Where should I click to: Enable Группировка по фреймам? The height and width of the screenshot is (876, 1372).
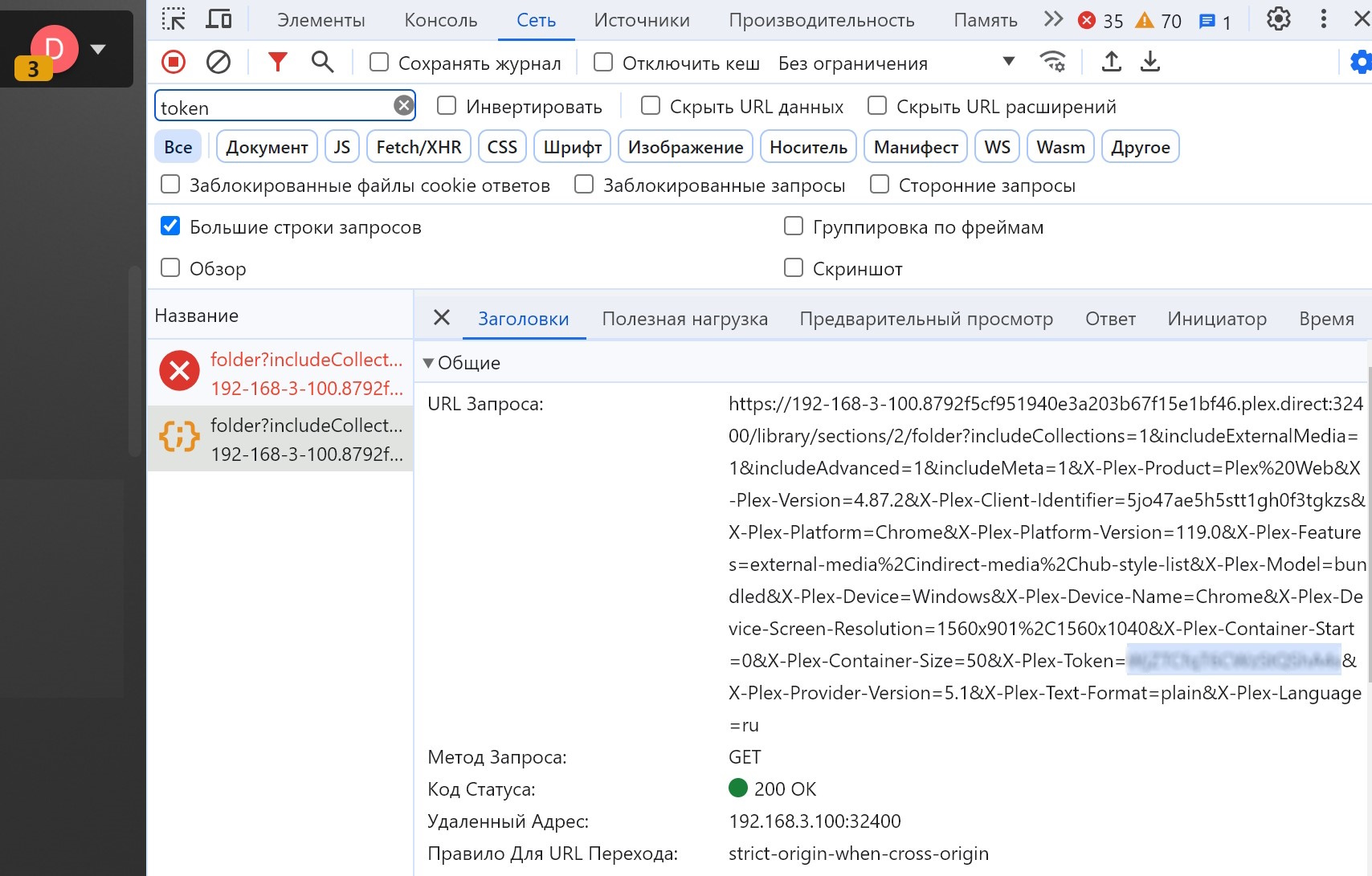pyautogui.click(x=794, y=226)
